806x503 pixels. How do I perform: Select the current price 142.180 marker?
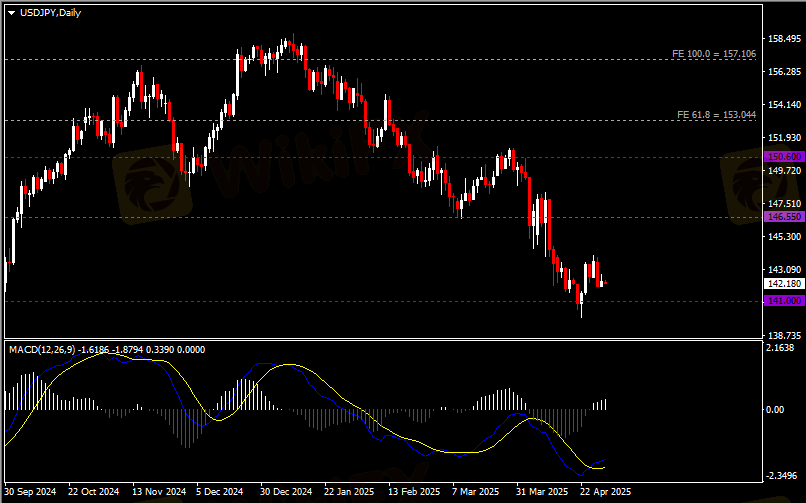click(x=783, y=284)
